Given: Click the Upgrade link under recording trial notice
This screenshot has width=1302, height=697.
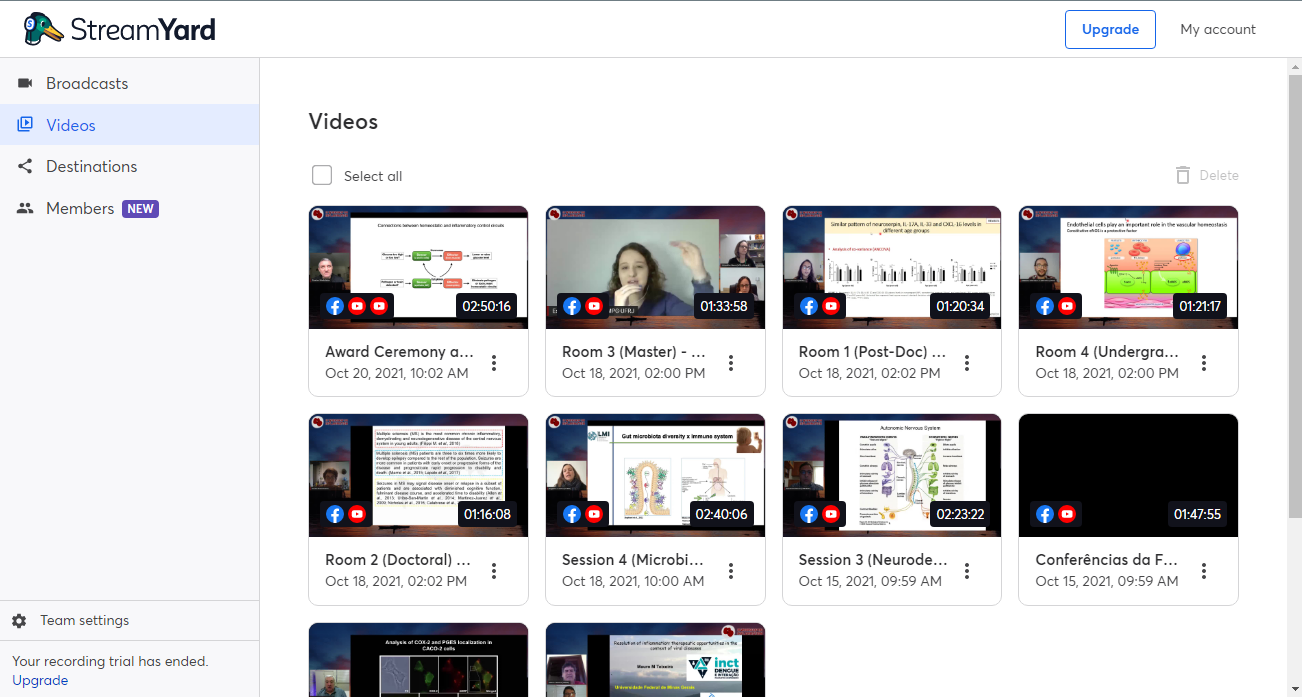Looking at the screenshot, I should tap(40, 680).
